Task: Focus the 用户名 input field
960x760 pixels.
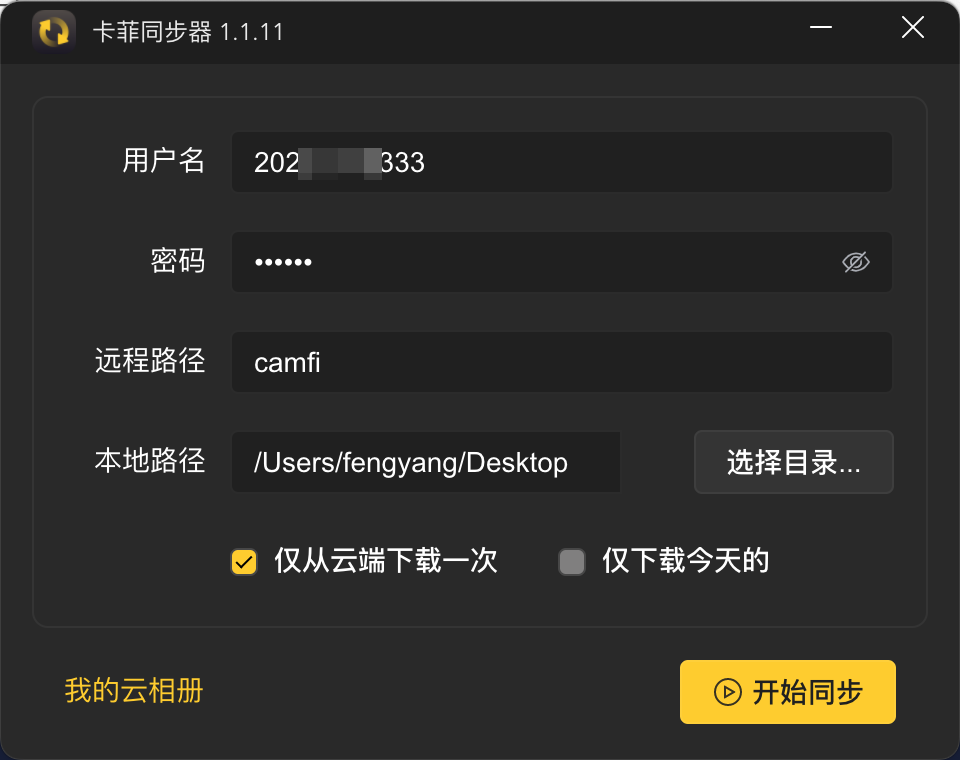Action: pos(561,162)
